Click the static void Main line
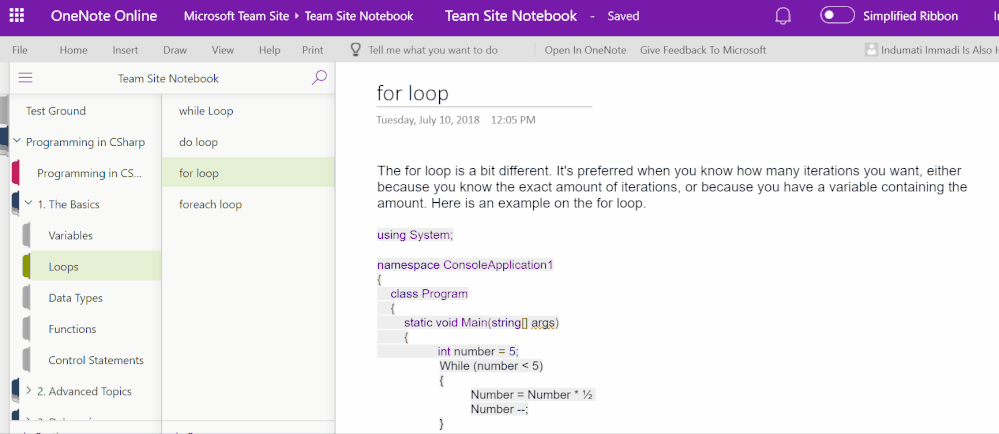Image resolution: width=999 pixels, height=434 pixels. click(481, 323)
